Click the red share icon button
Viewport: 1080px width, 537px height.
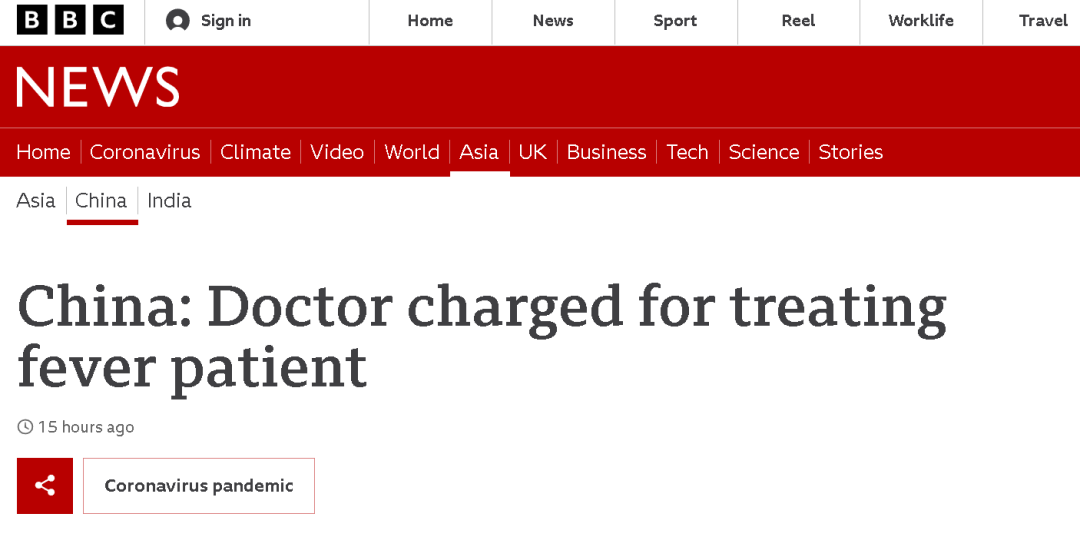[x=45, y=486]
